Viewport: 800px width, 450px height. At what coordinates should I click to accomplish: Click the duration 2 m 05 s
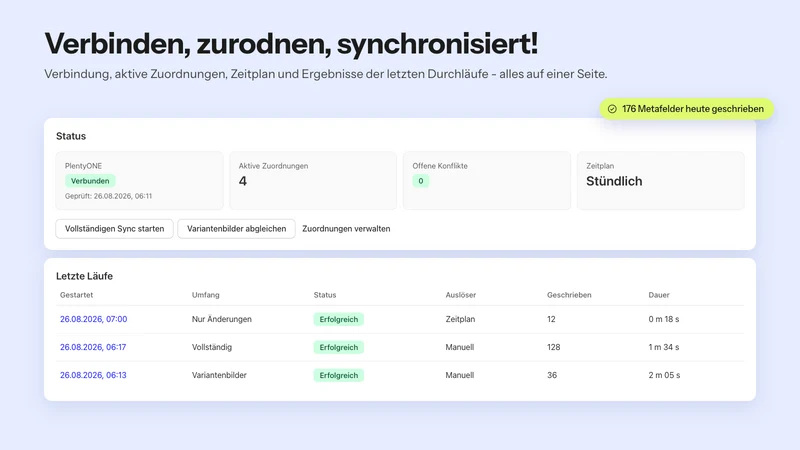point(664,375)
